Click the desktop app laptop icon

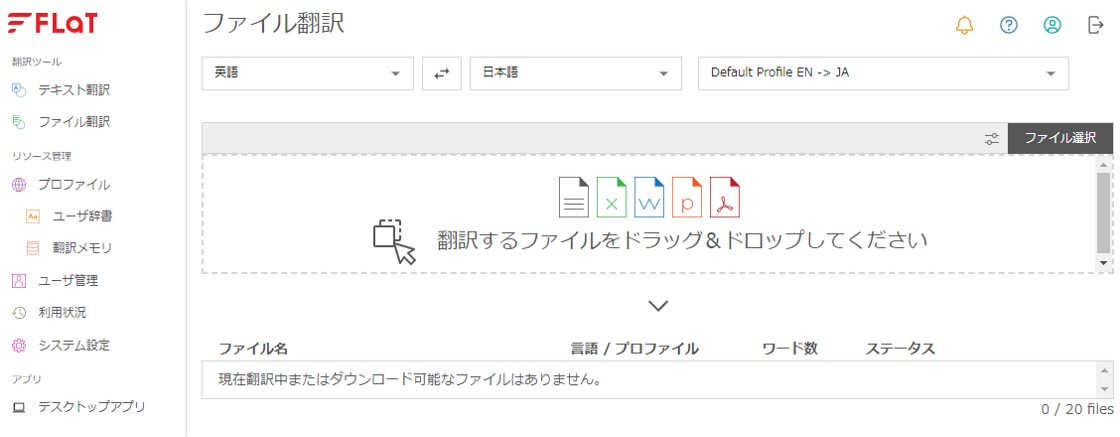pyautogui.click(x=19, y=408)
